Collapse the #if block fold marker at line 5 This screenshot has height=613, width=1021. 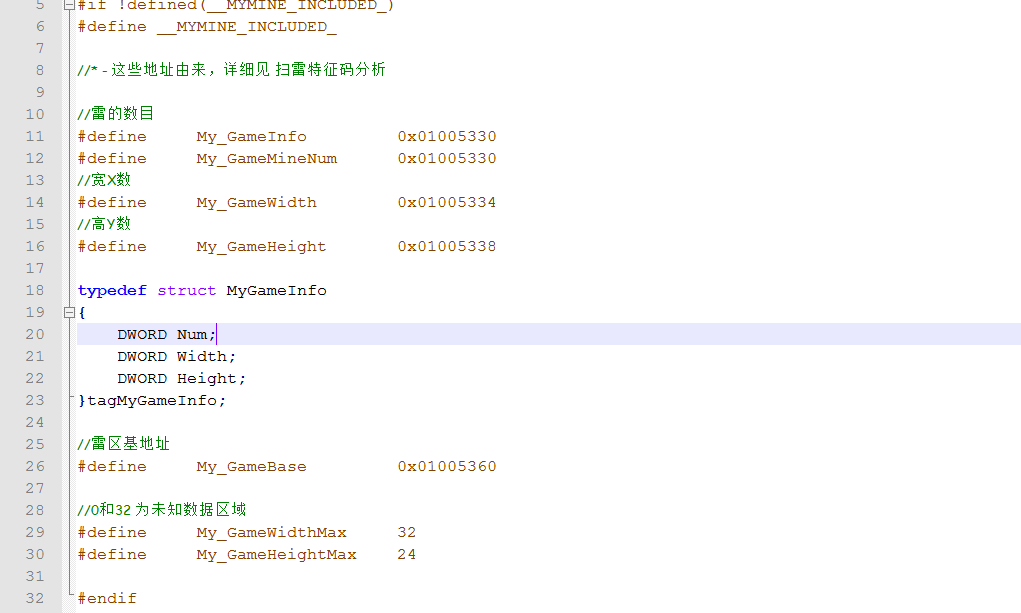point(68,5)
